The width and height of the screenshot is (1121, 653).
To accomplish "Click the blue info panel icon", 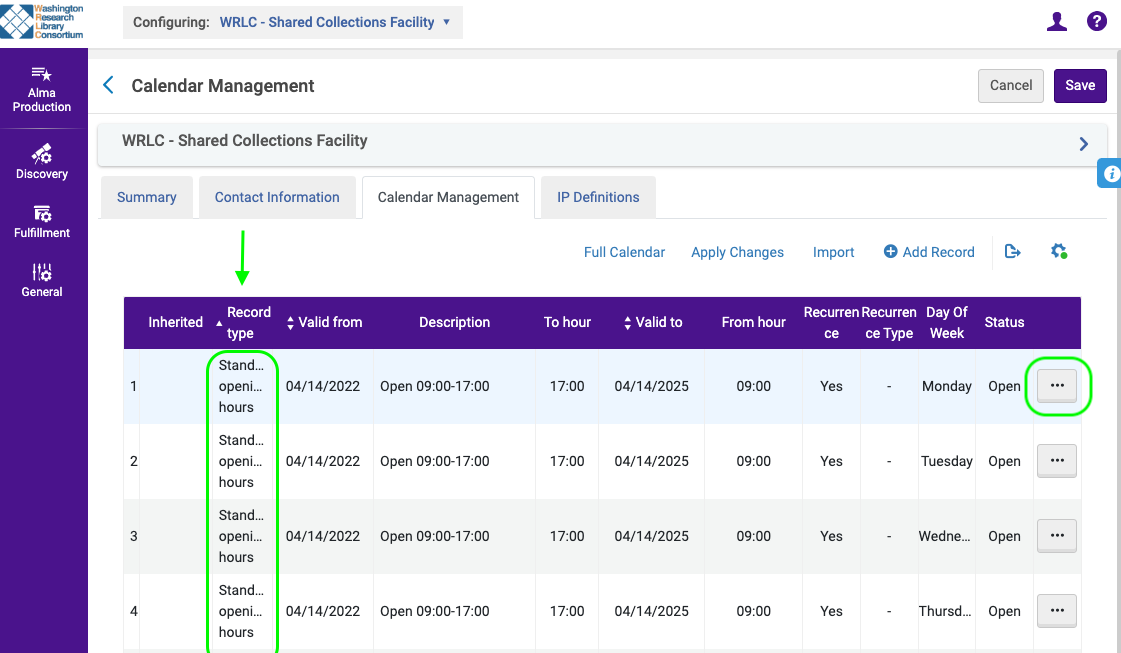I will (1110, 173).
